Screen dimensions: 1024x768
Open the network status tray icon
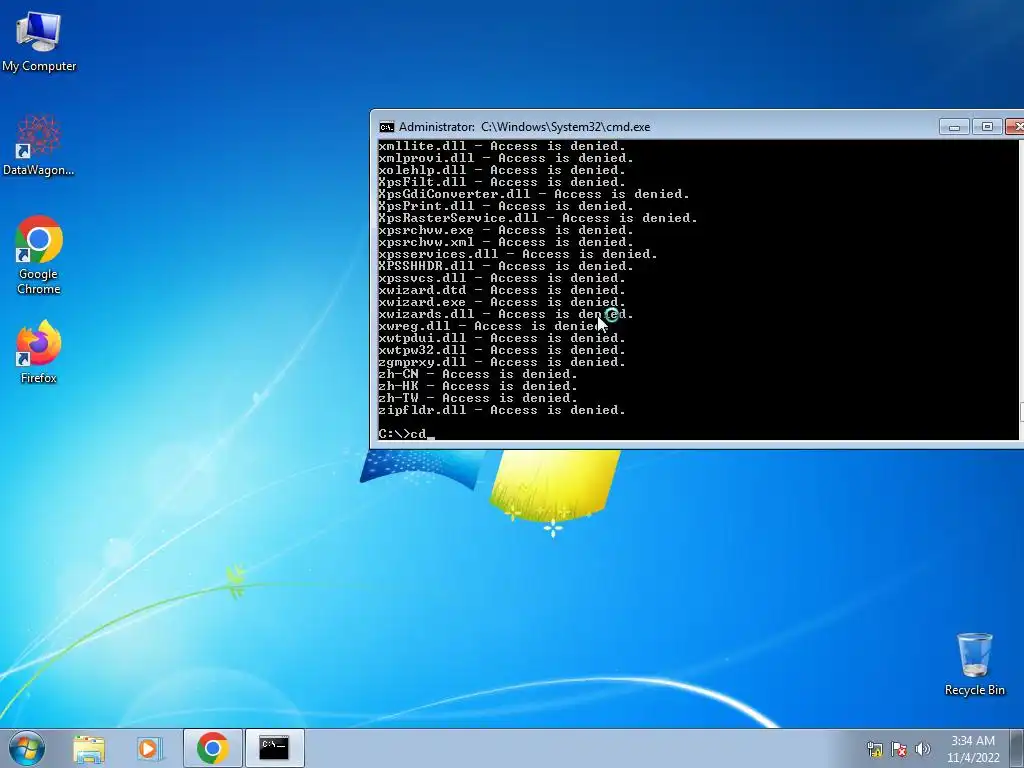pyautogui.click(x=874, y=749)
